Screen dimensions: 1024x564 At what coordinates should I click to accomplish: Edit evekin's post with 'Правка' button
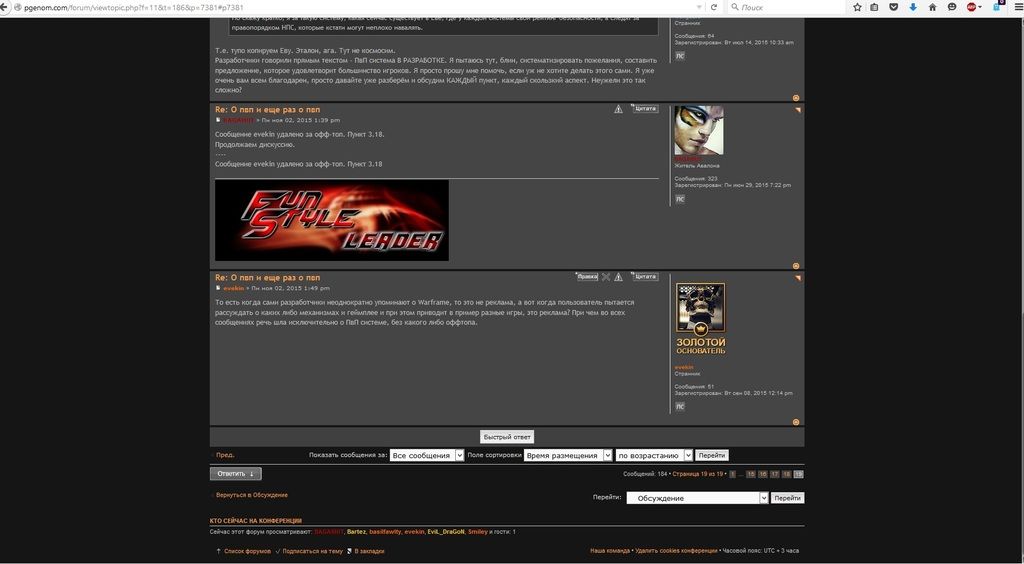[586, 277]
